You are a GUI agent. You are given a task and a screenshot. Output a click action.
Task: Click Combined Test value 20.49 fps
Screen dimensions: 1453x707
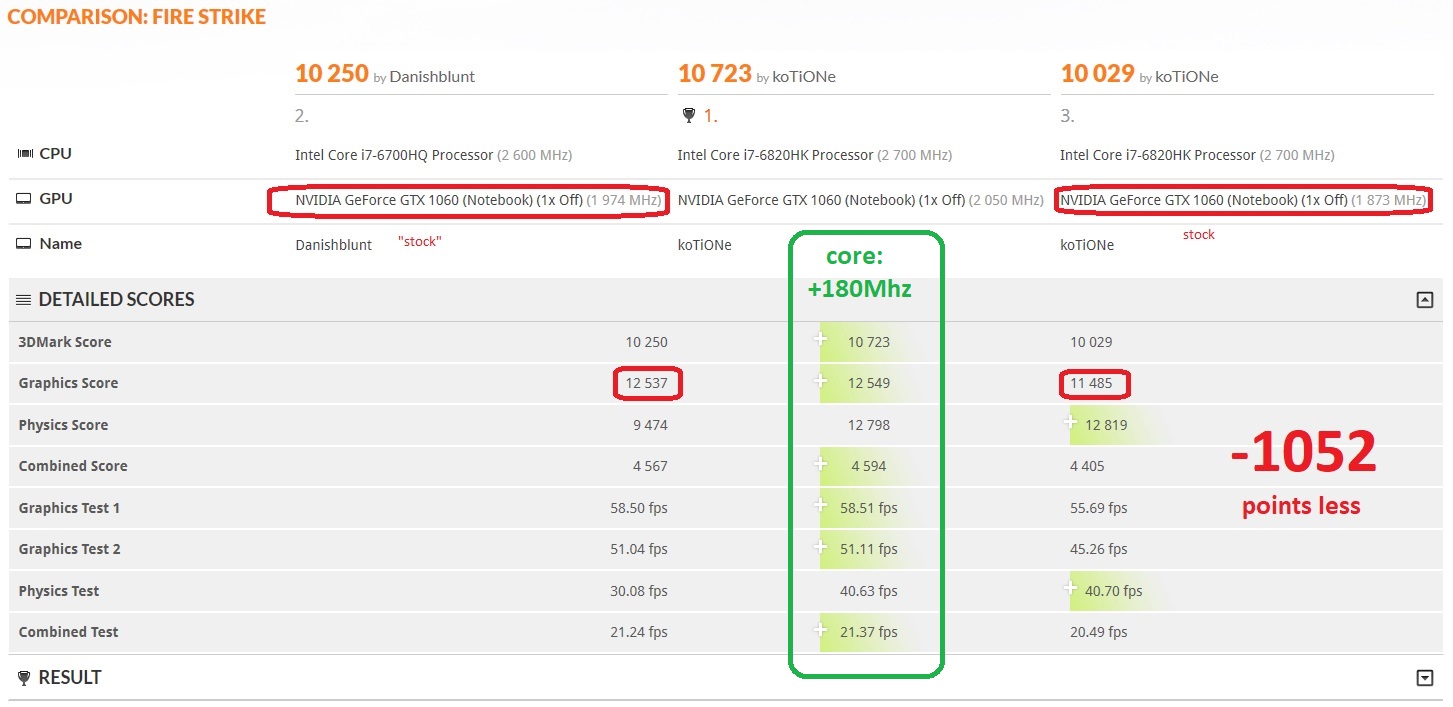point(1099,632)
